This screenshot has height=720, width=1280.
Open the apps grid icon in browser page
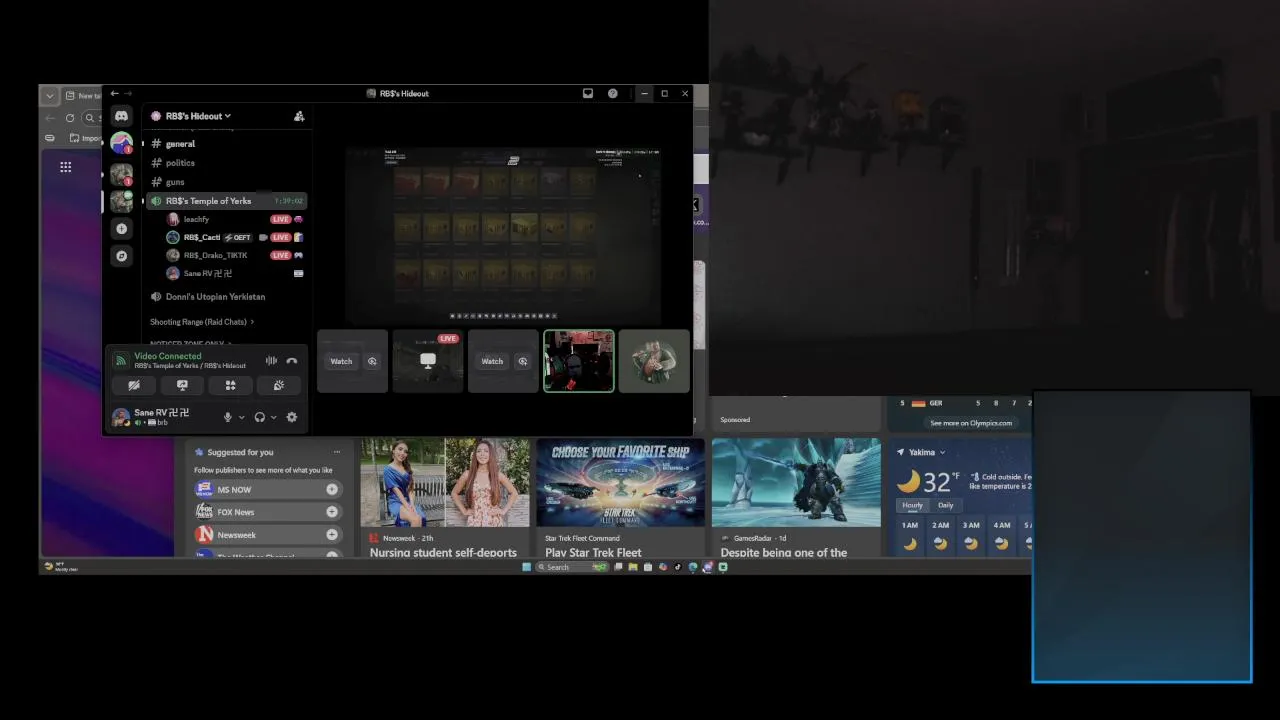point(66,167)
